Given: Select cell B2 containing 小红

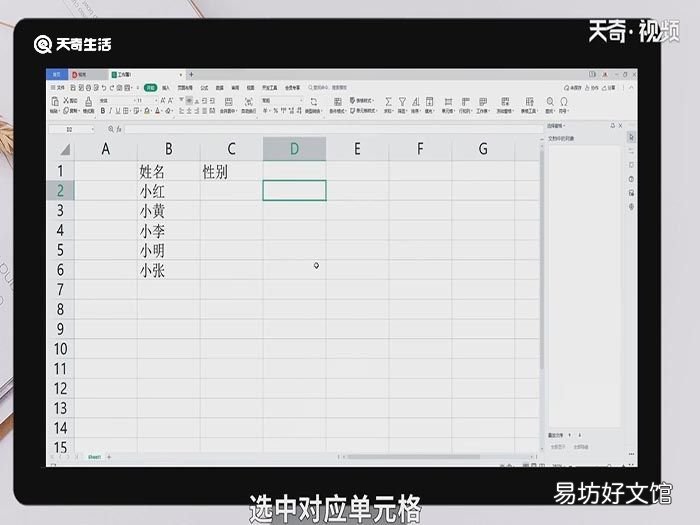Looking at the screenshot, I should pyautogui.click(x=168, y=191).
